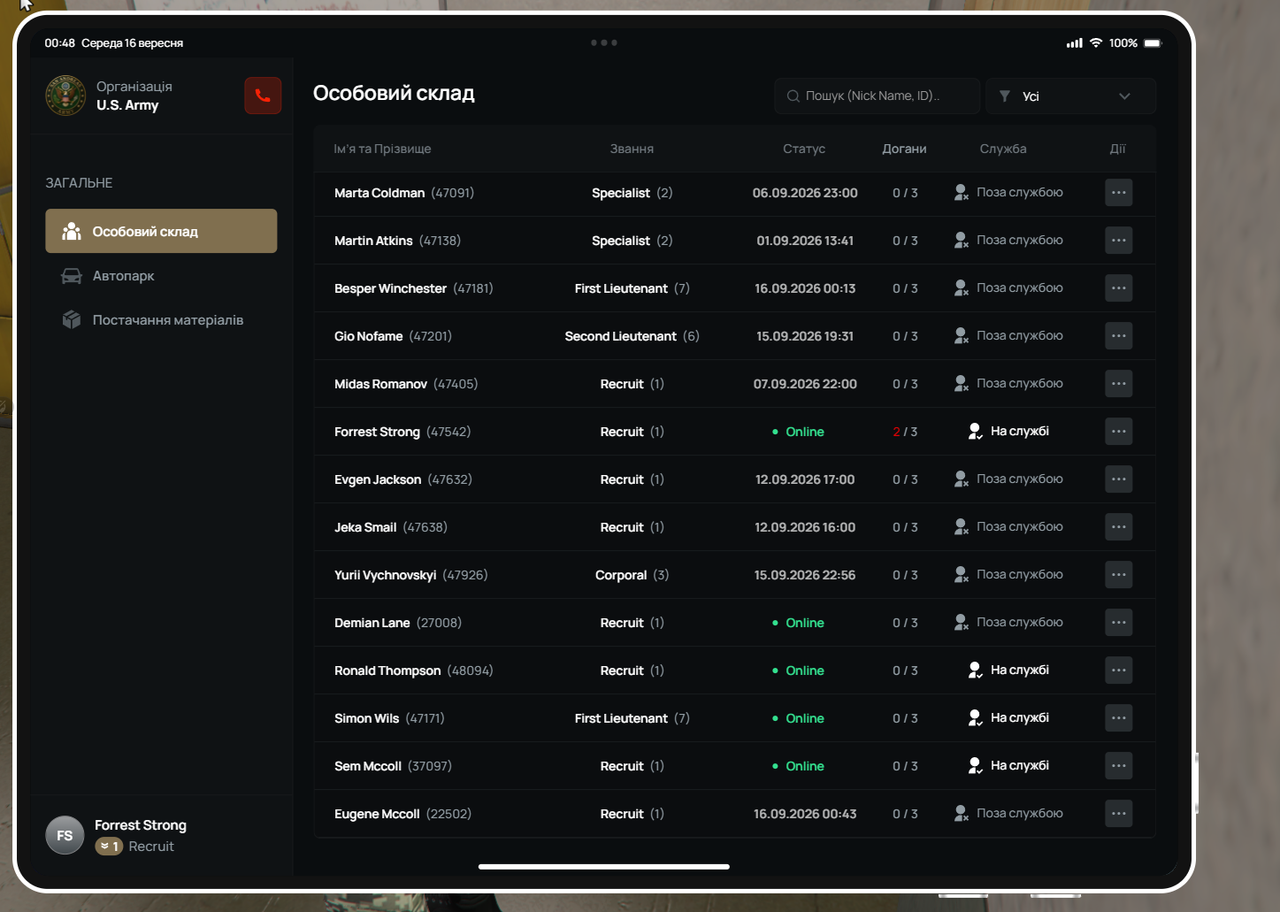The image size is (1280, 912).
Task: Click Corporal rank of Yurii Vychnovskyi
Action: tap(621, 575)
